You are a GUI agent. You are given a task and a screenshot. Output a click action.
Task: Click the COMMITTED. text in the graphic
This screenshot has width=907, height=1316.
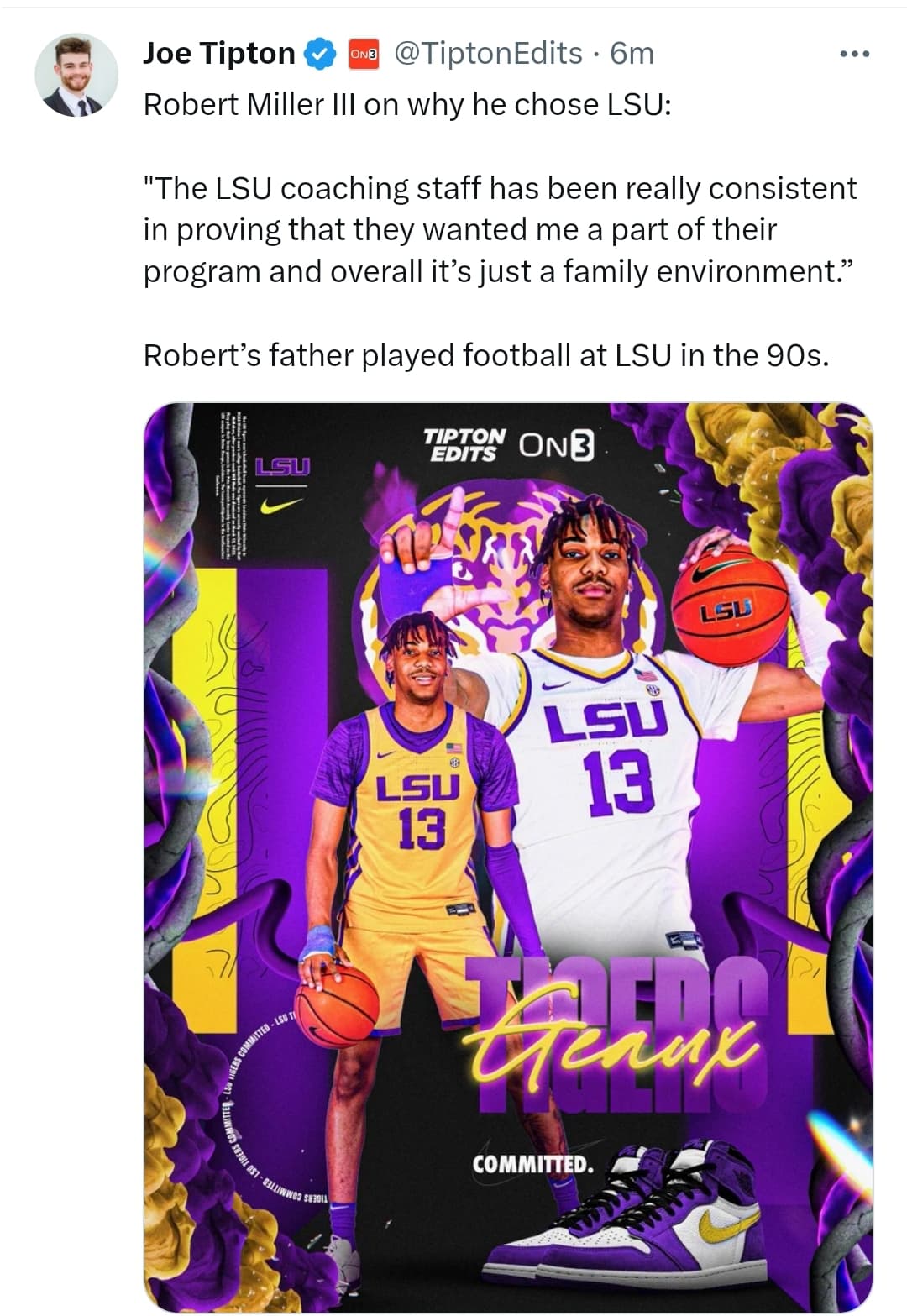click(532, 1165)
